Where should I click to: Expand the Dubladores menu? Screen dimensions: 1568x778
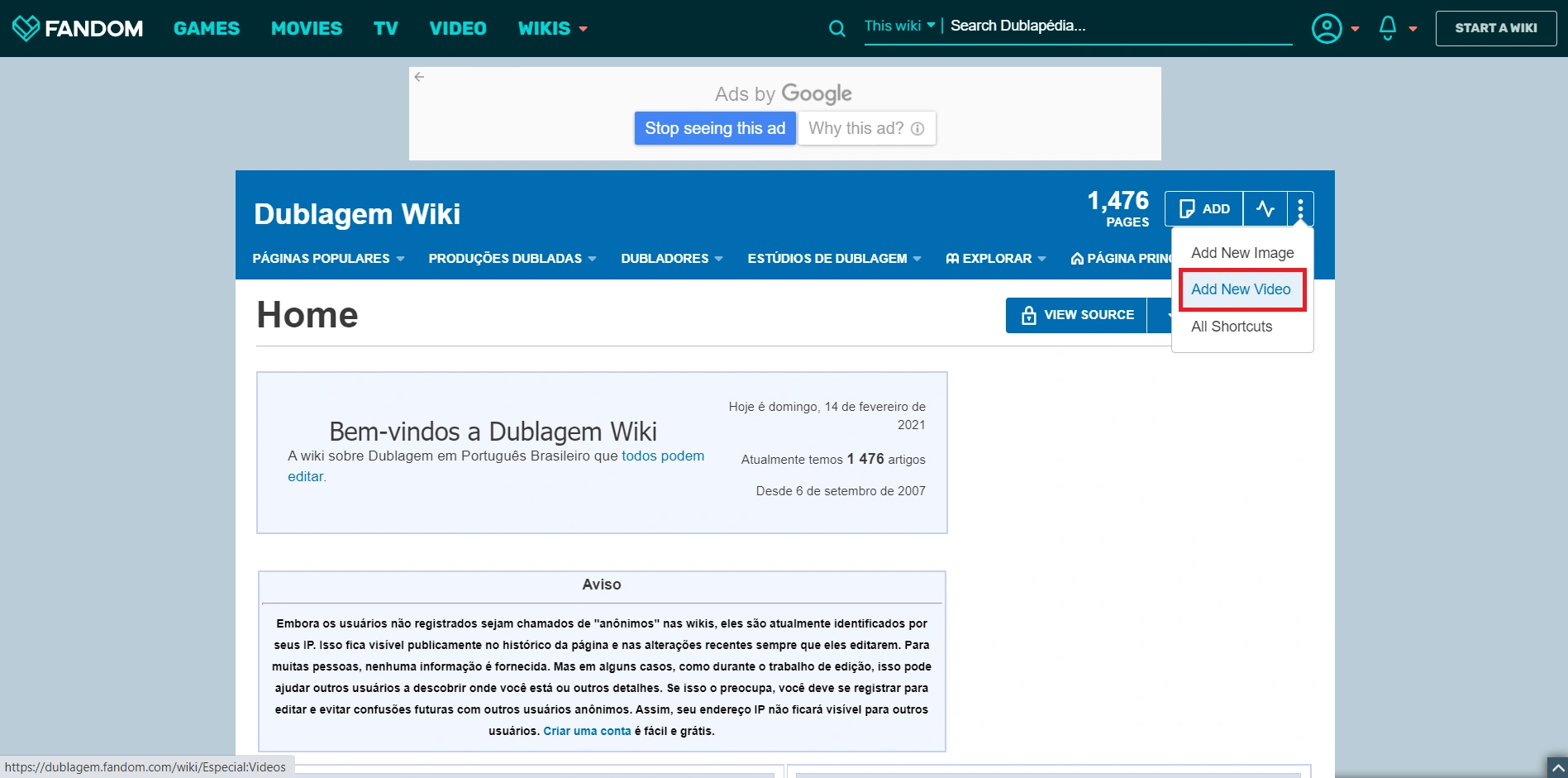672,259
